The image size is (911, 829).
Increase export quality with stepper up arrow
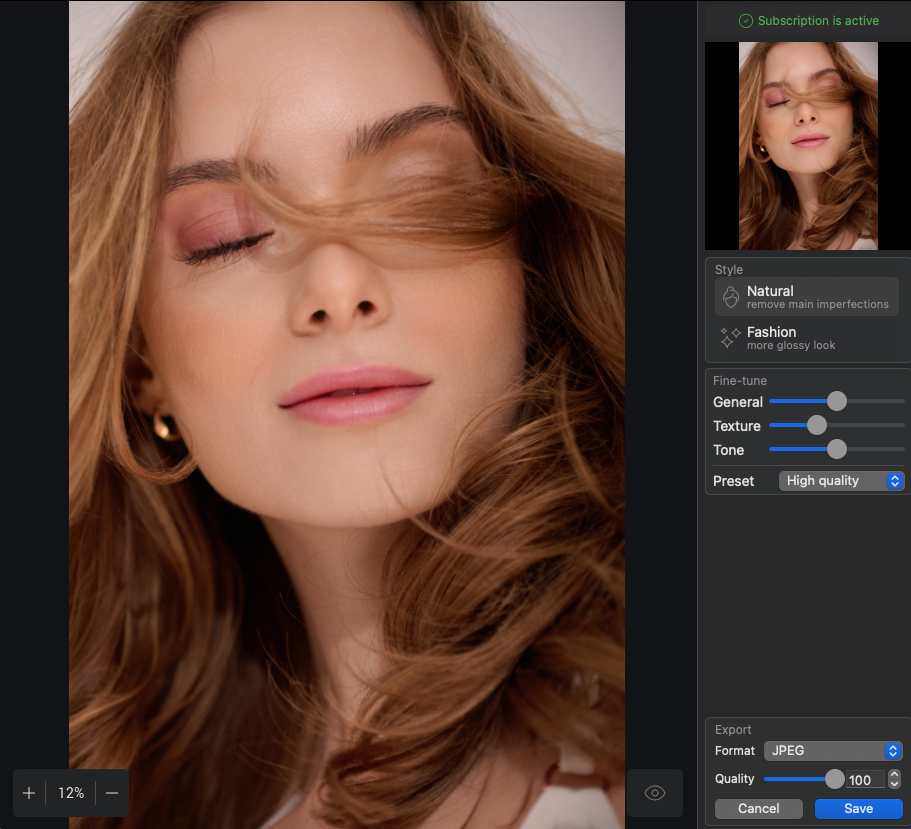coord(895,775)
